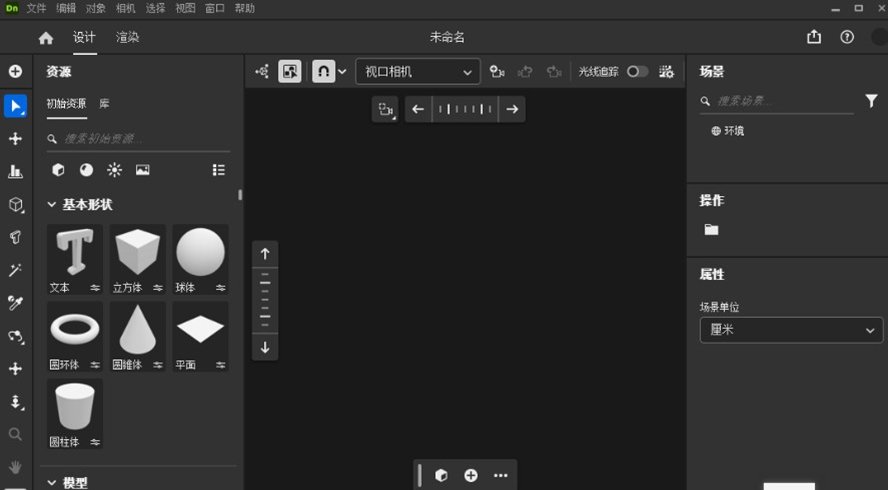This screenshot has height=490, width=888.
Task: Click the camera bookmark icon in toolbar
Action: [497, 72]
